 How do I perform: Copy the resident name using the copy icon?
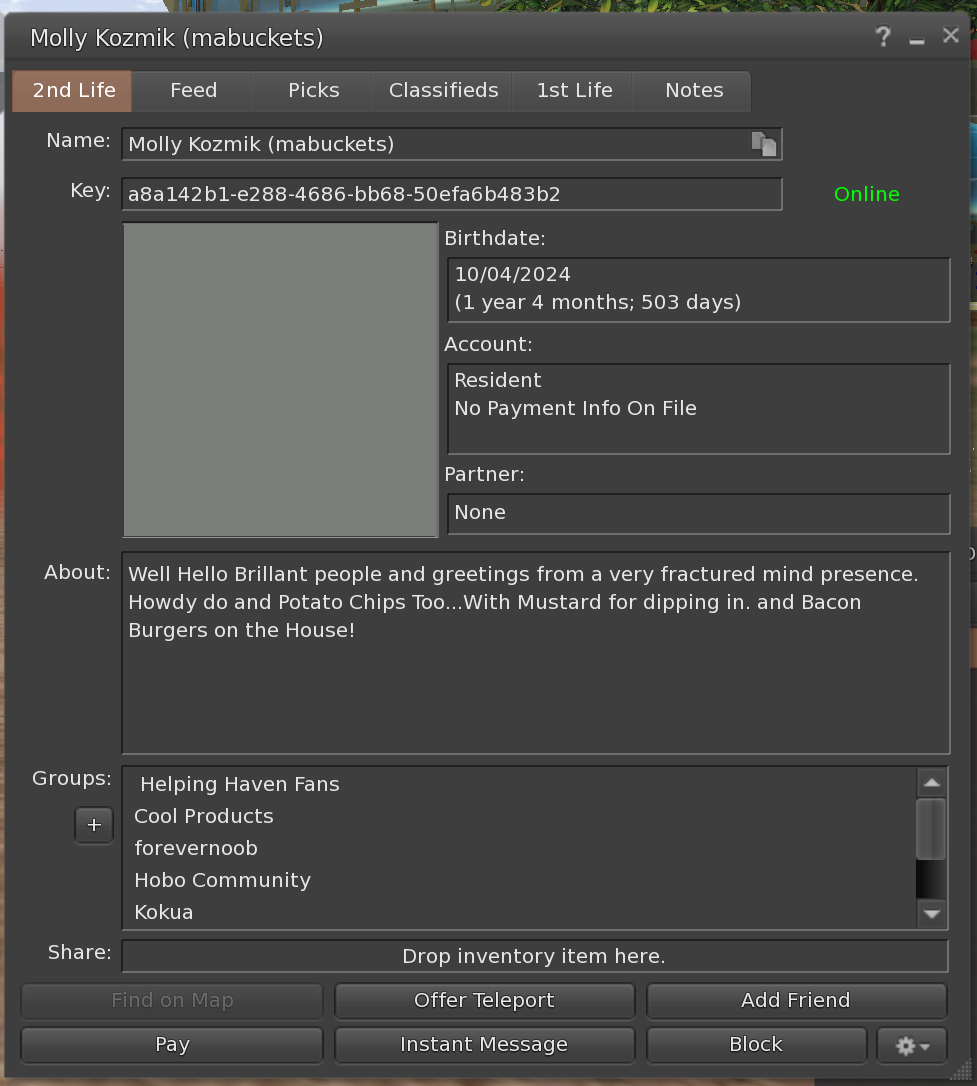click(x=764, y=144)
